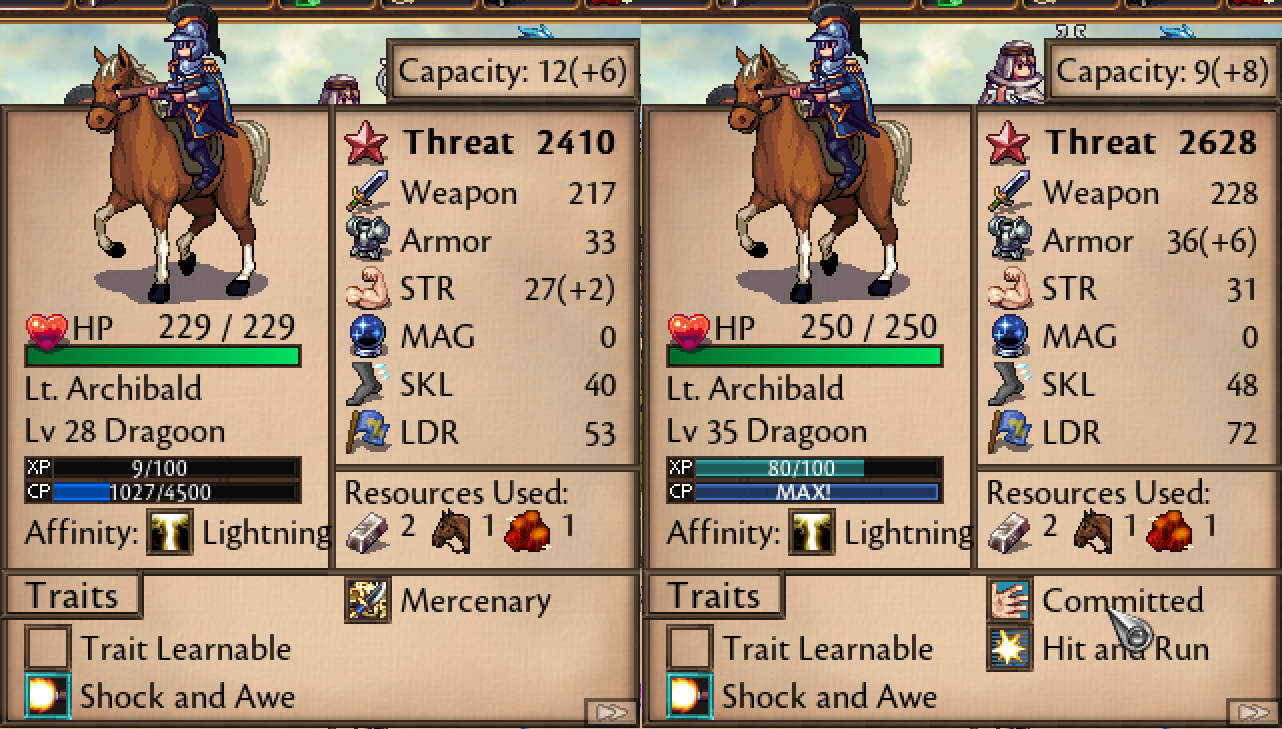Open the Traits tab in right panel
Viewport: 1282px width, 729px height.
coord(716,596)
